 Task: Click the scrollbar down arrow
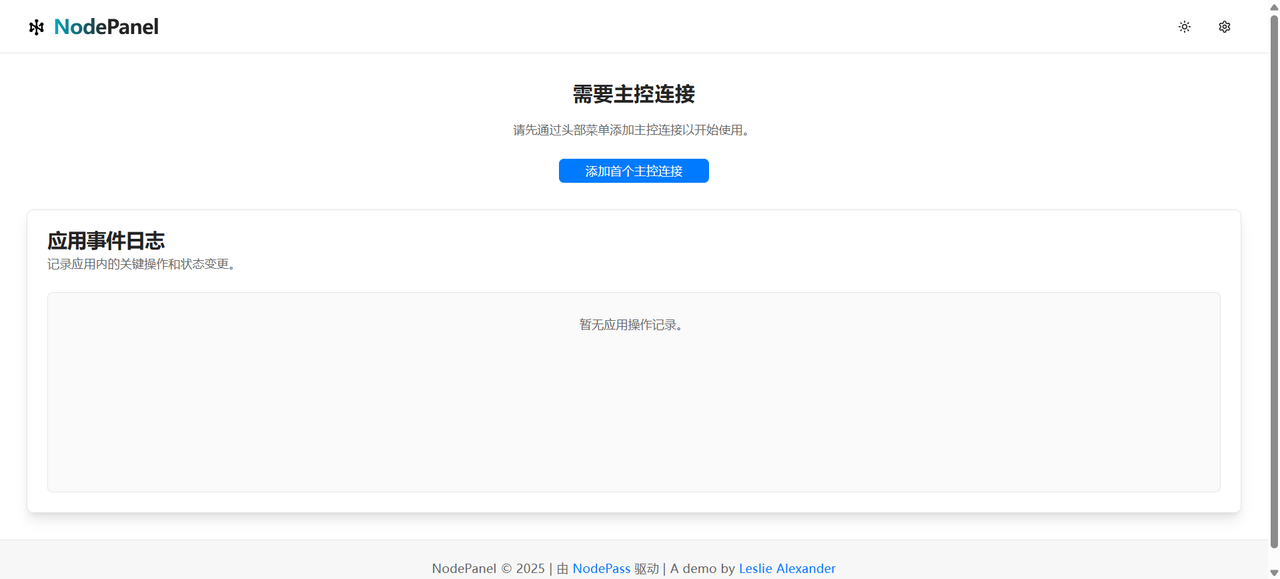pyautogui.click(x=1274, y=572)
